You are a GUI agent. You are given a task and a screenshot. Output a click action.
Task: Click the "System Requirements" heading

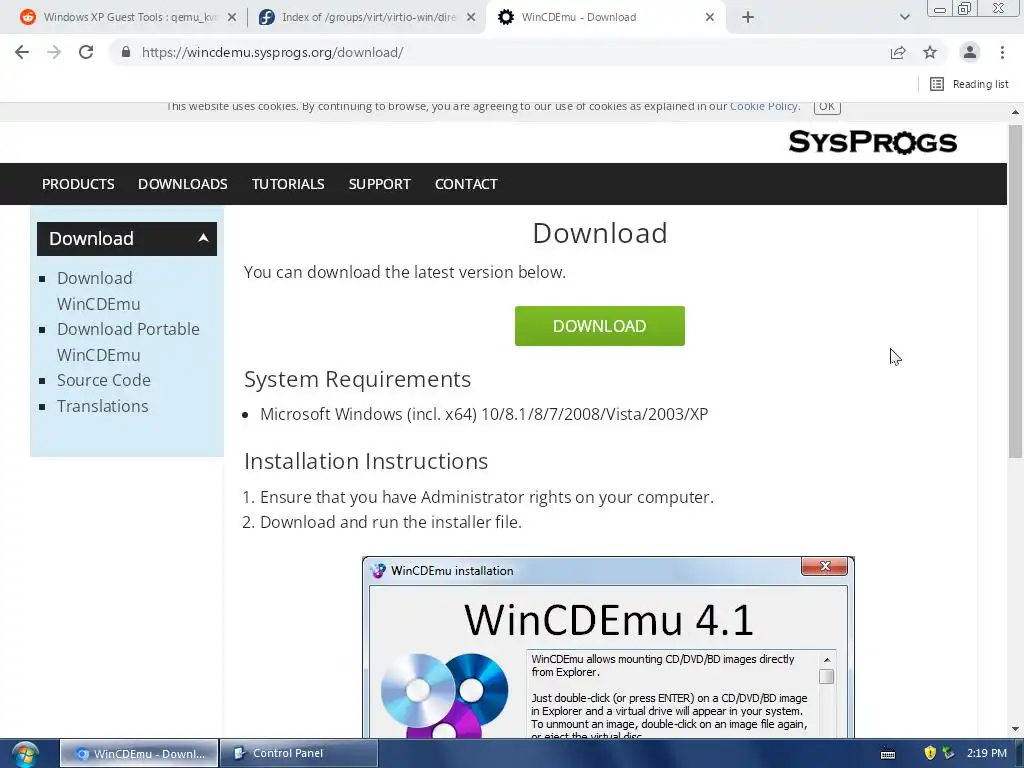click(357, 379)
